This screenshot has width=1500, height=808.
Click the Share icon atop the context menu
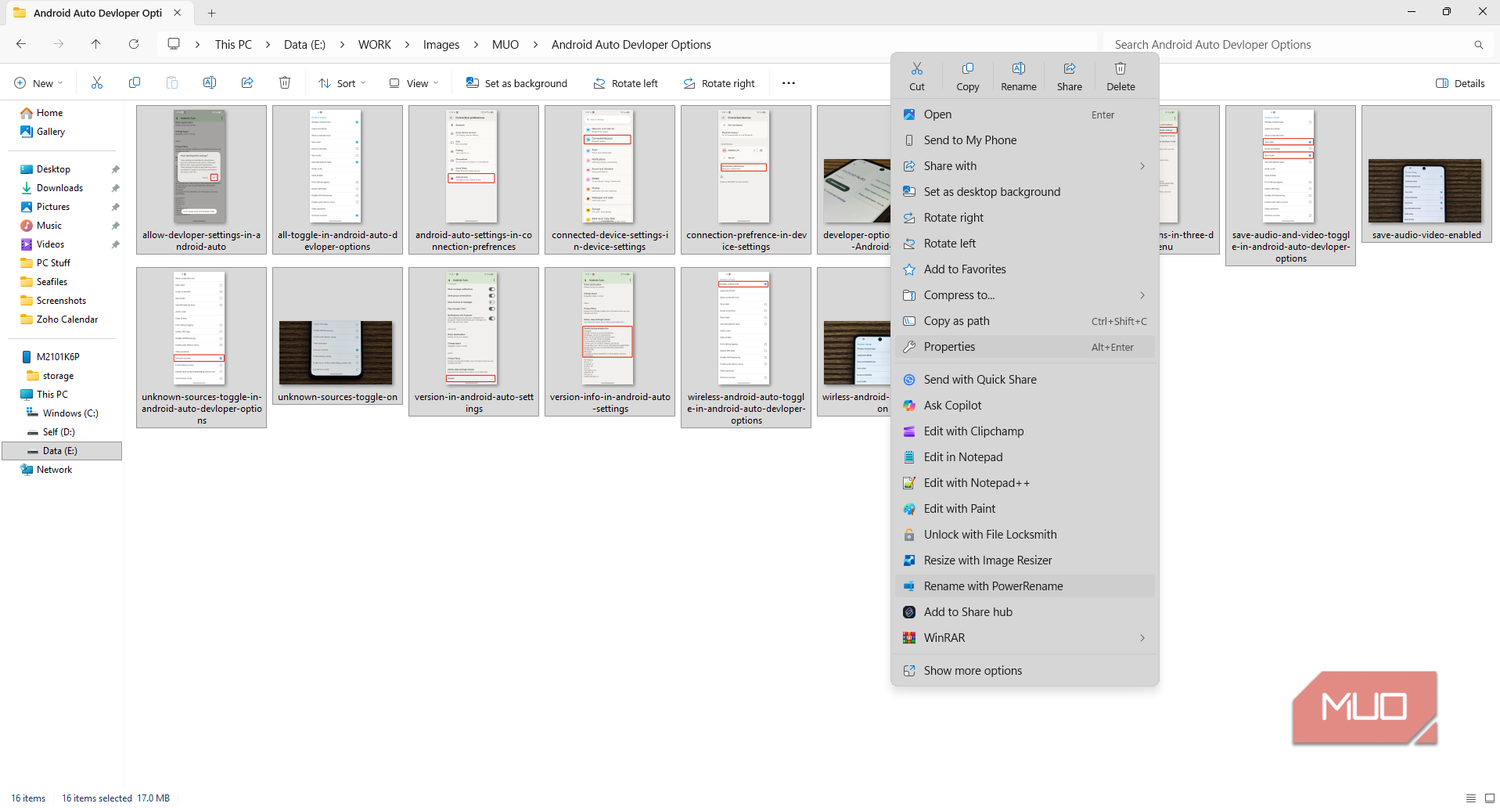click(x=1069, y=69)
